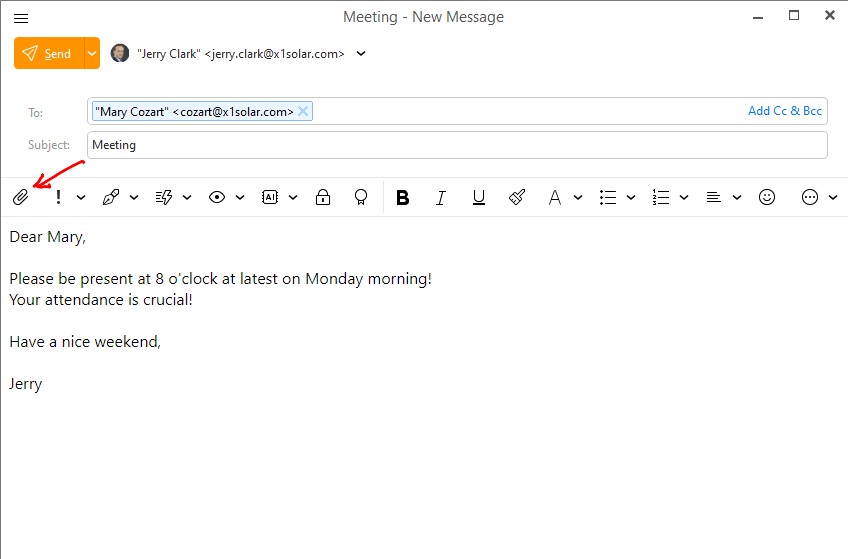
Task: Toggle italic formatting
Action: 440,198
